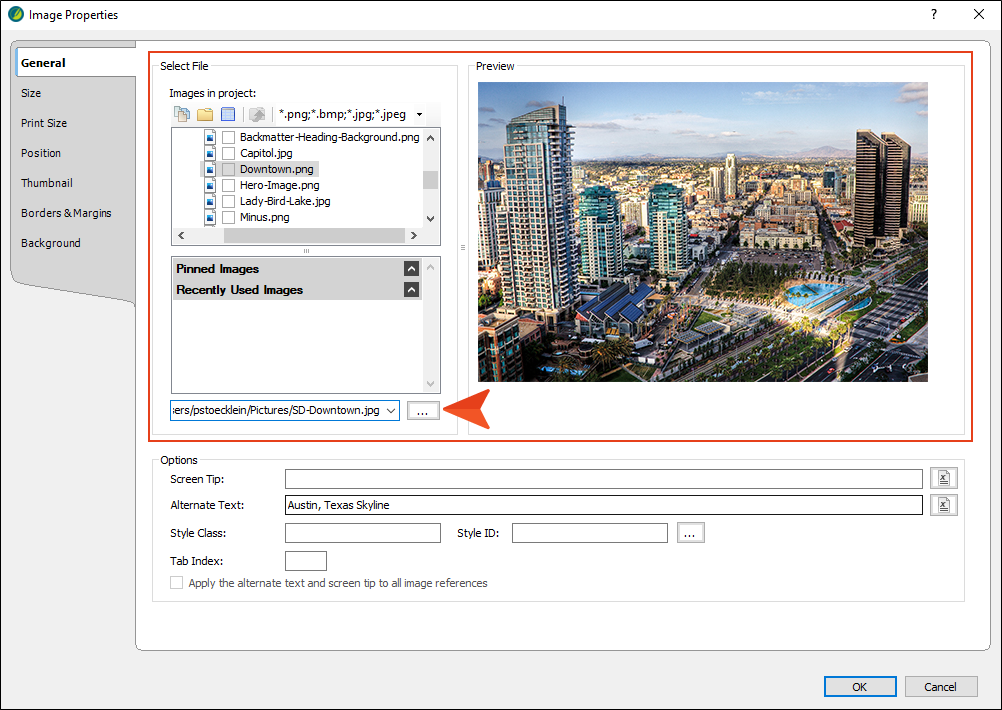This screenshot has height=710, width=1002.
Task: Click the grayed-out up-folder toolbar icon
Action: pos(257,114)
